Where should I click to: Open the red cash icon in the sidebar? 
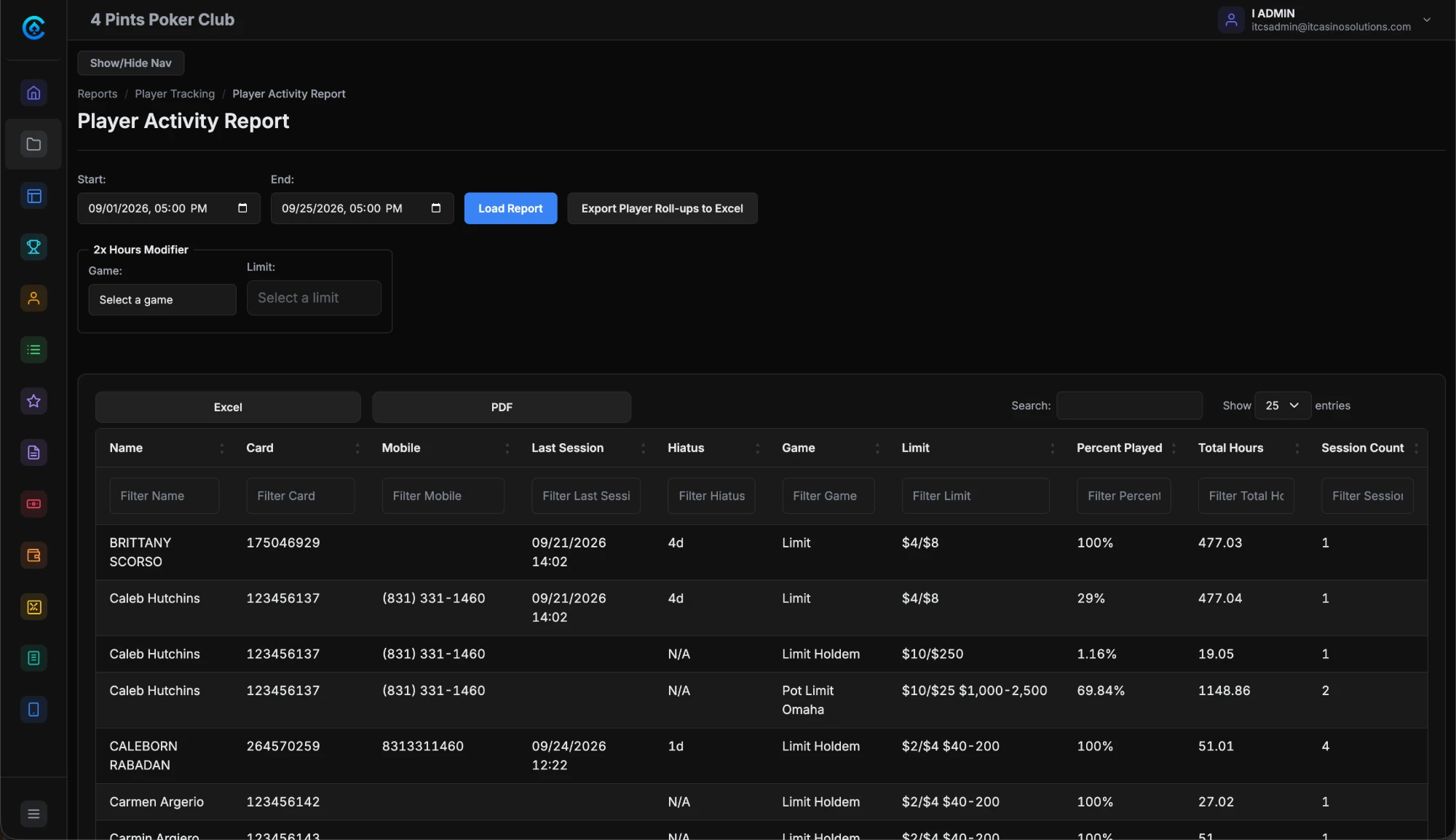click(x=33, y=504)
